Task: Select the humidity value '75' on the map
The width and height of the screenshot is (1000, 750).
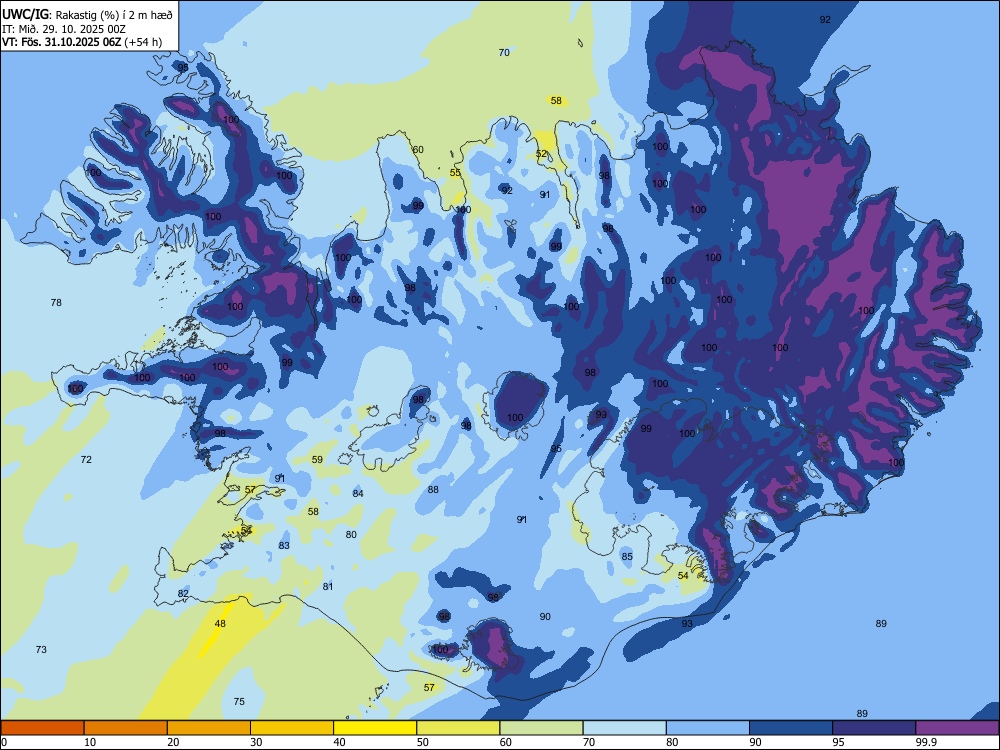Action: point(239,702)
